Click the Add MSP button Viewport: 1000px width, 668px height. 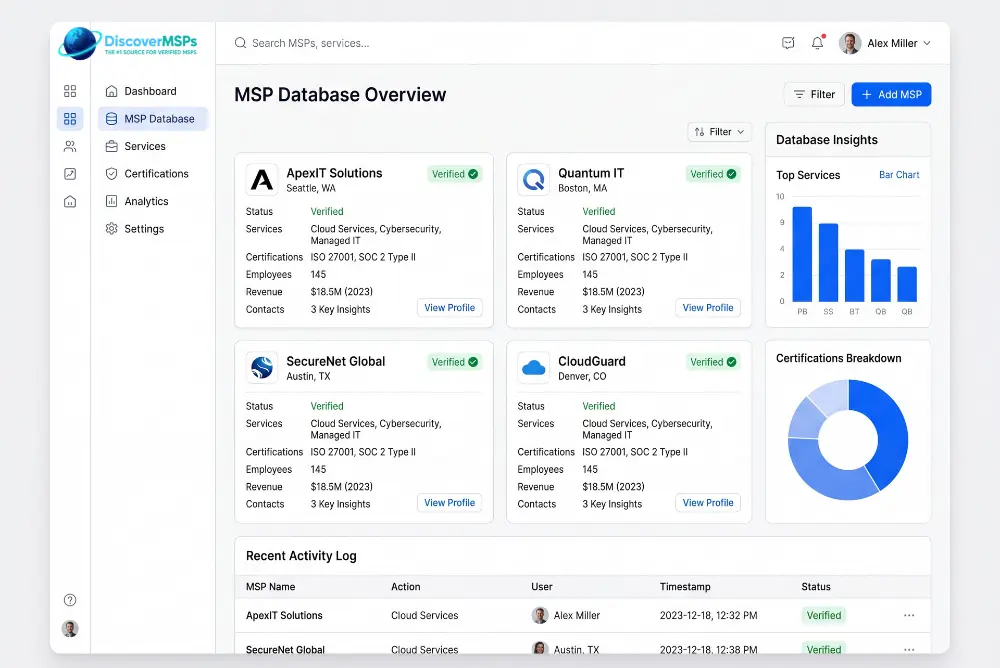[x=891, y=94]
